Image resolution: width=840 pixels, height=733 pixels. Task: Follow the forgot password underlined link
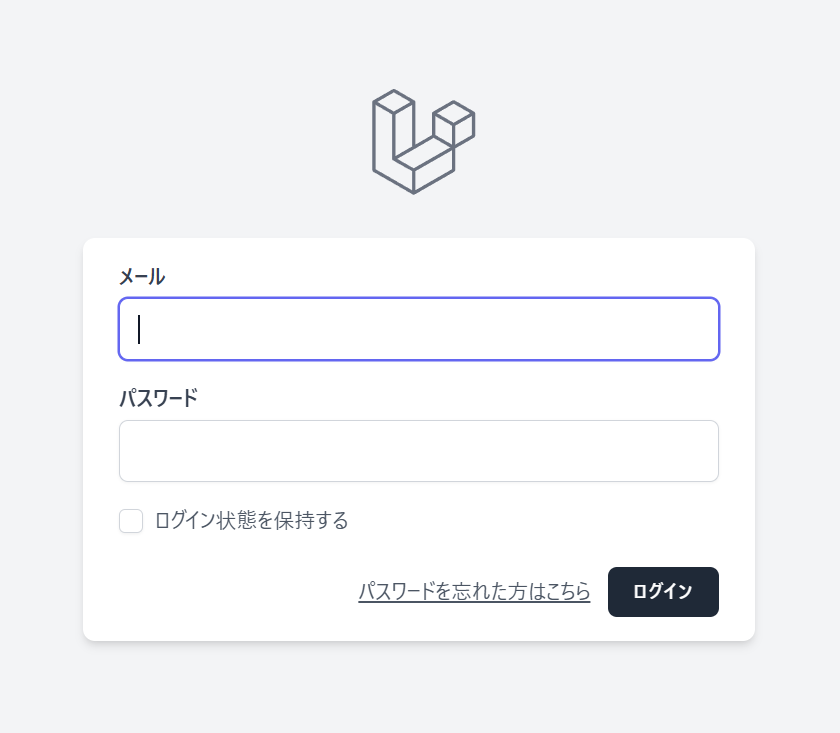tap(474, 592)
